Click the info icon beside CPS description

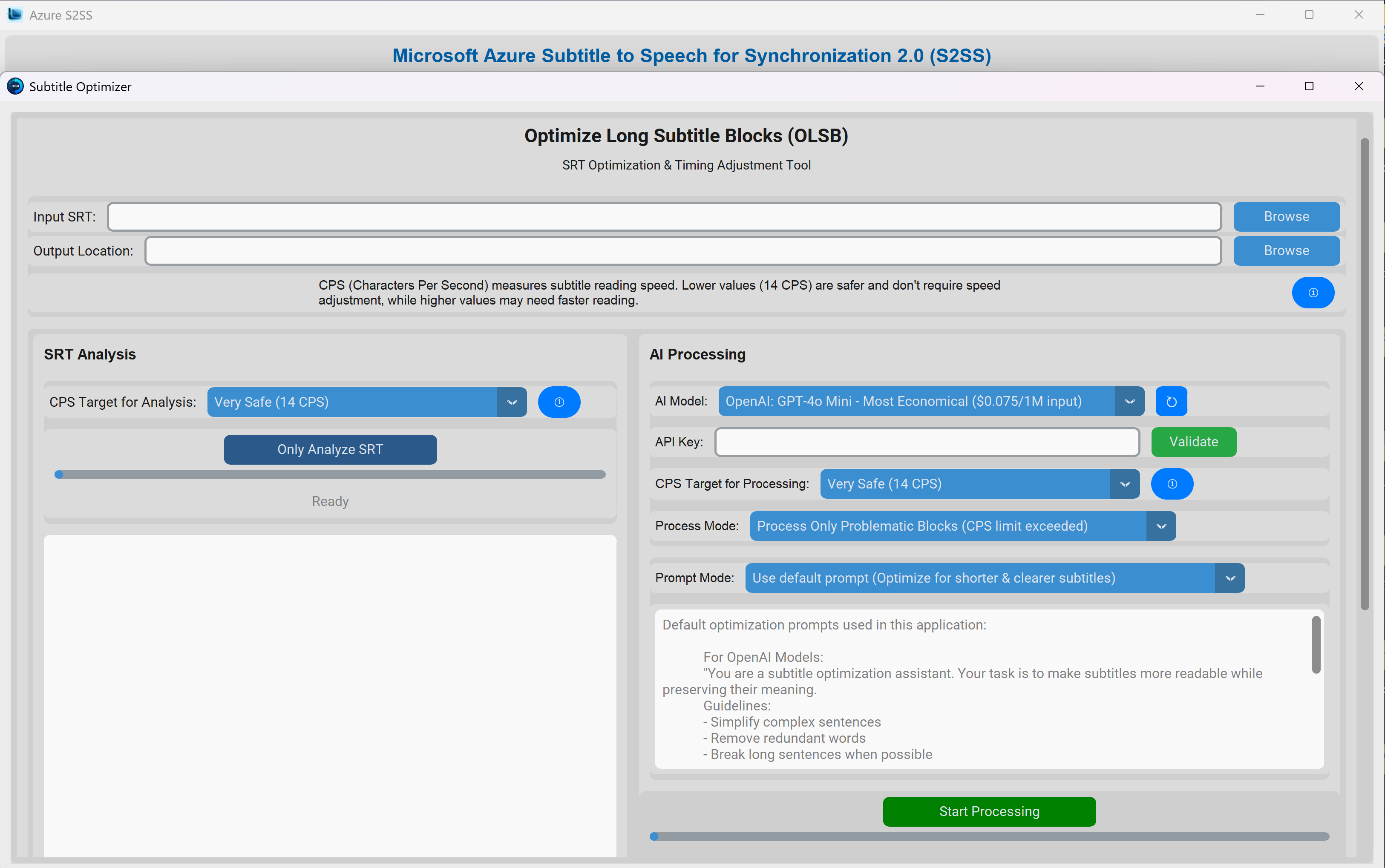[1313, 293]
